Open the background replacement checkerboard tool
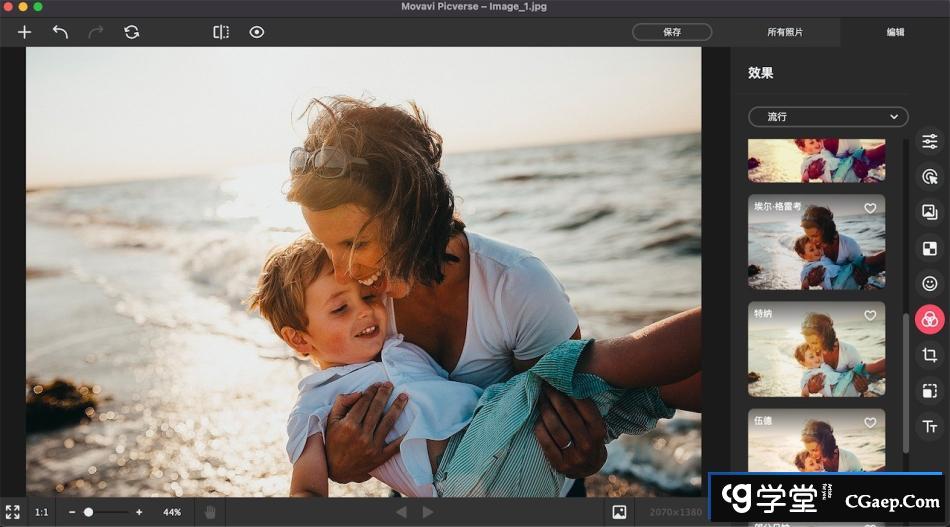This screenshot has height=527, width=950. [929, 248]
